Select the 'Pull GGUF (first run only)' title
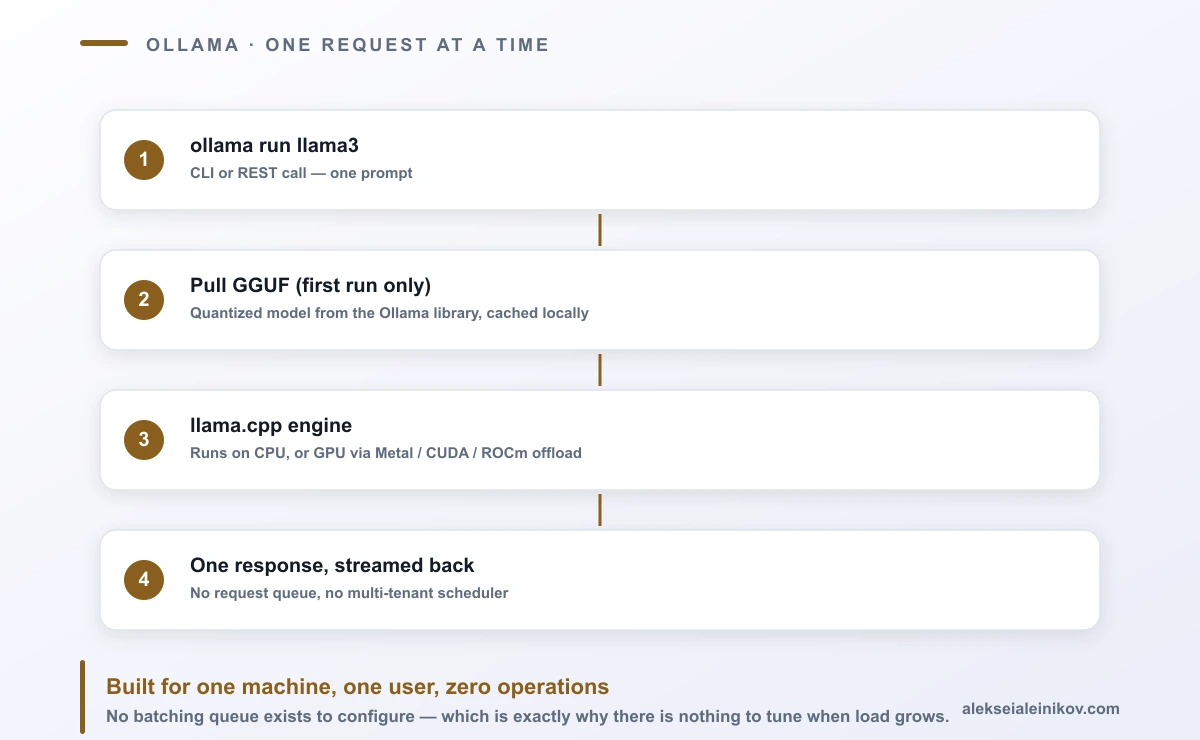Screen dimensions: 1200x740 click(310, 286)
